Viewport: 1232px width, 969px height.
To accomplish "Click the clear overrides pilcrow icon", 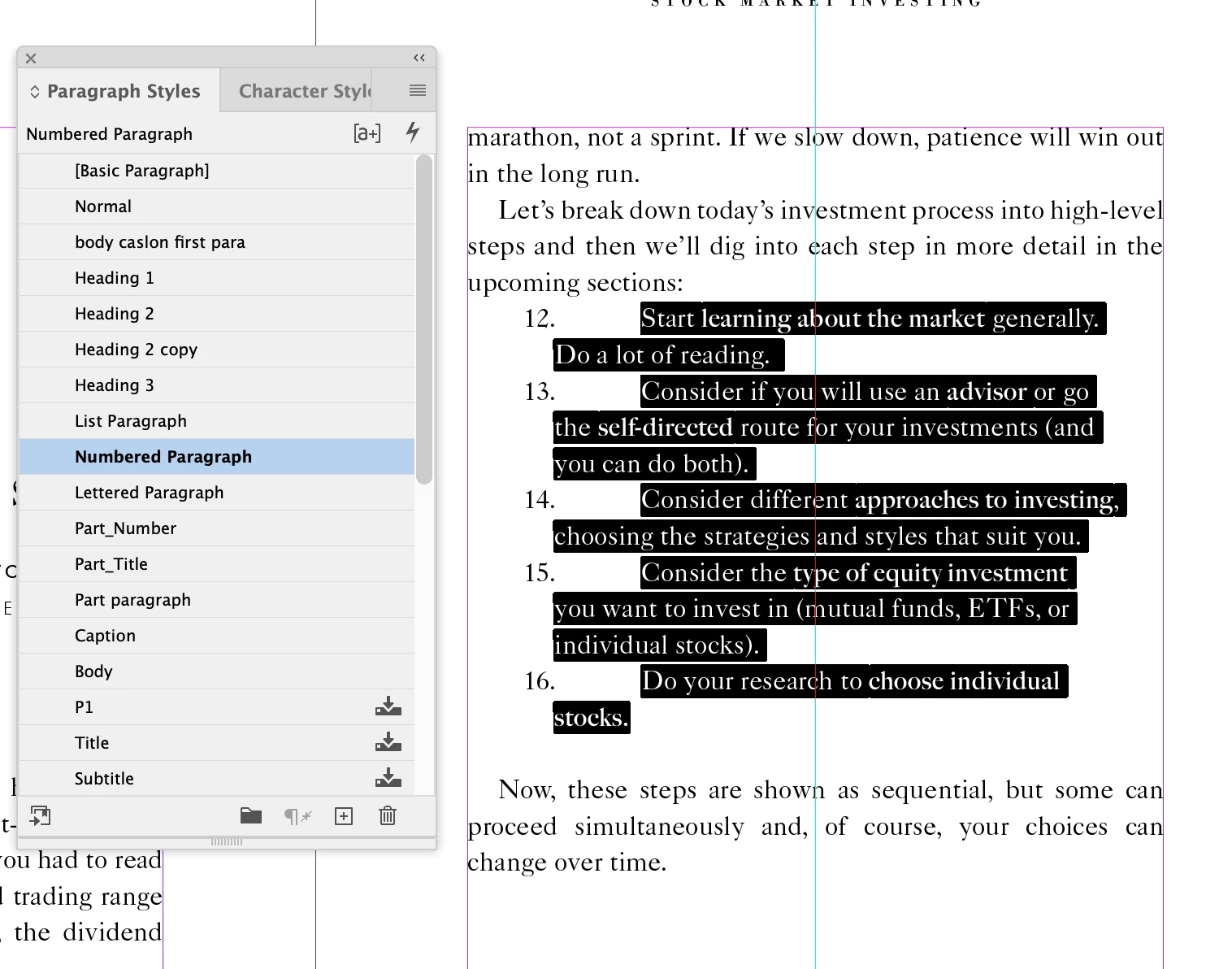I will 297,816.
